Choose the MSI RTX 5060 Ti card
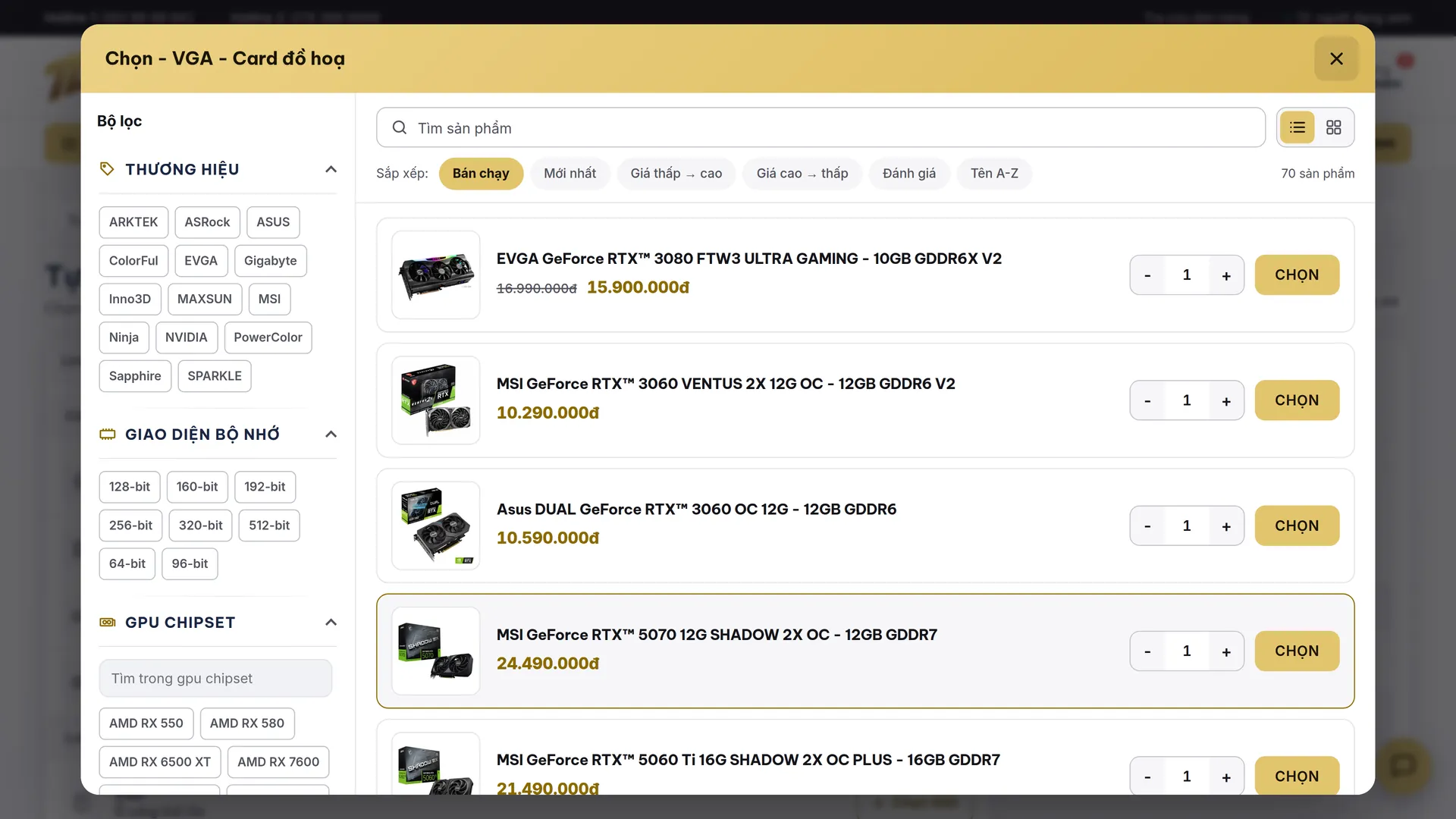Viewport: 1456px width, 819px height. (x=1297, y=777)
